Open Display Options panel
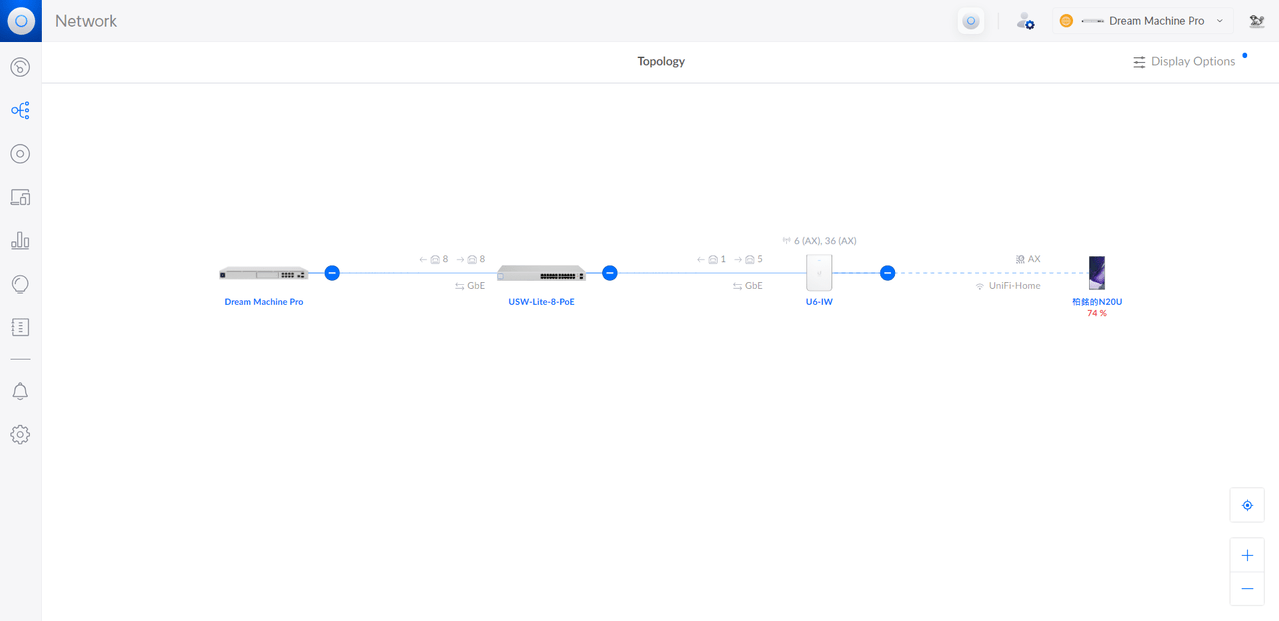Image resolution: width=1279 pixels, height=621 pixels. click(x=1184, y=61)
